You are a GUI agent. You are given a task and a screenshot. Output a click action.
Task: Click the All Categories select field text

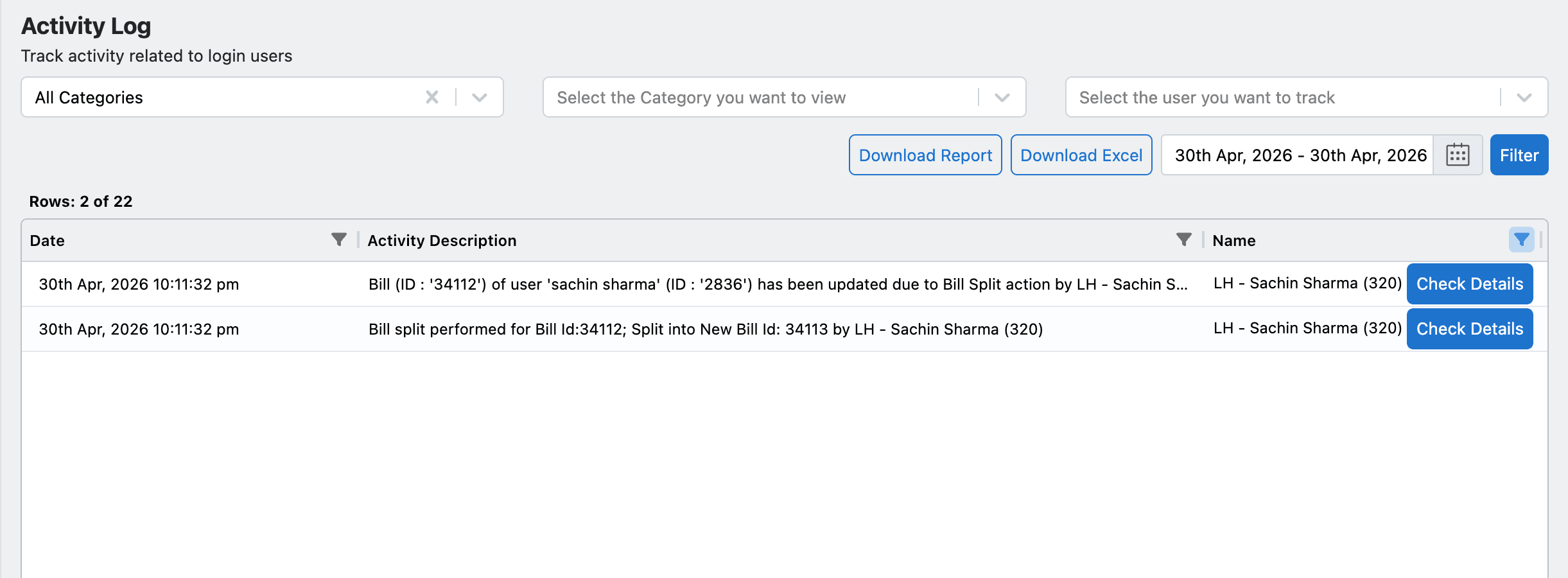coord(89,98)
